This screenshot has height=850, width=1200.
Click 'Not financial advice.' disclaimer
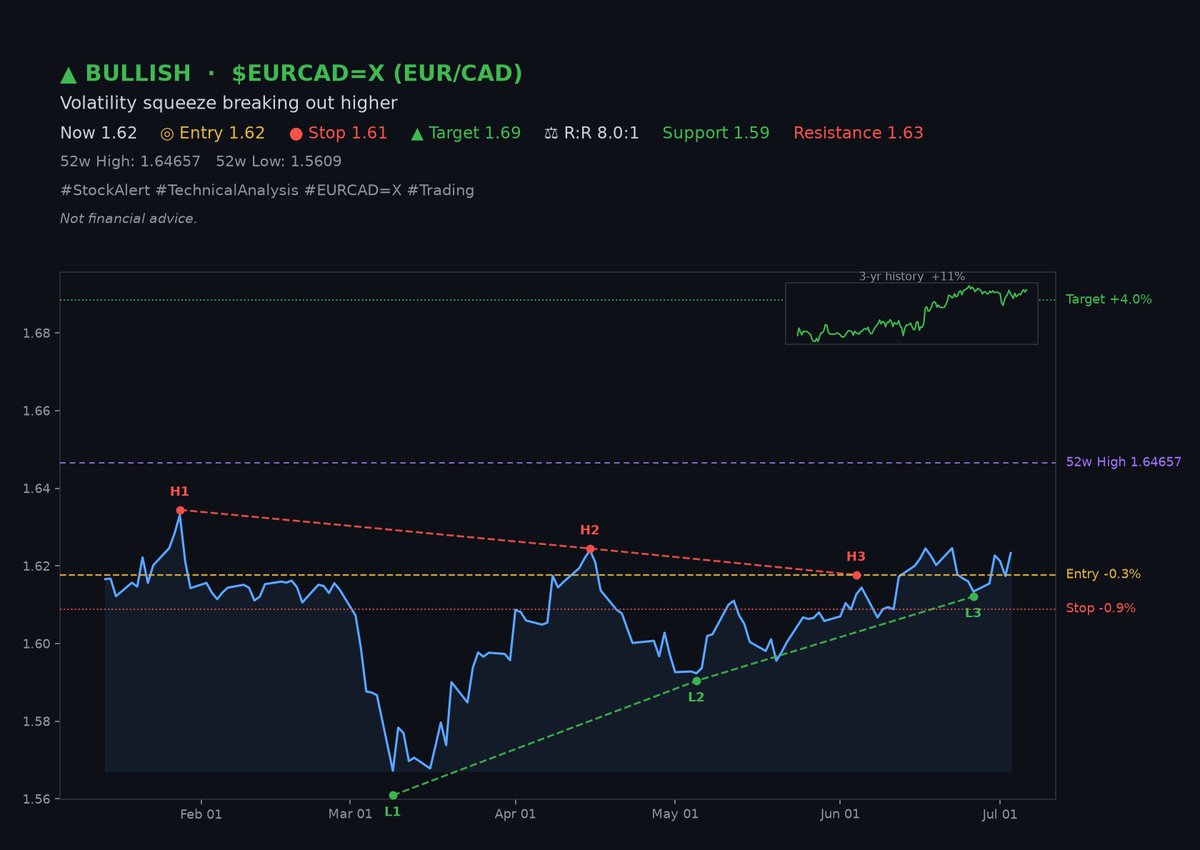click(128, 218)
